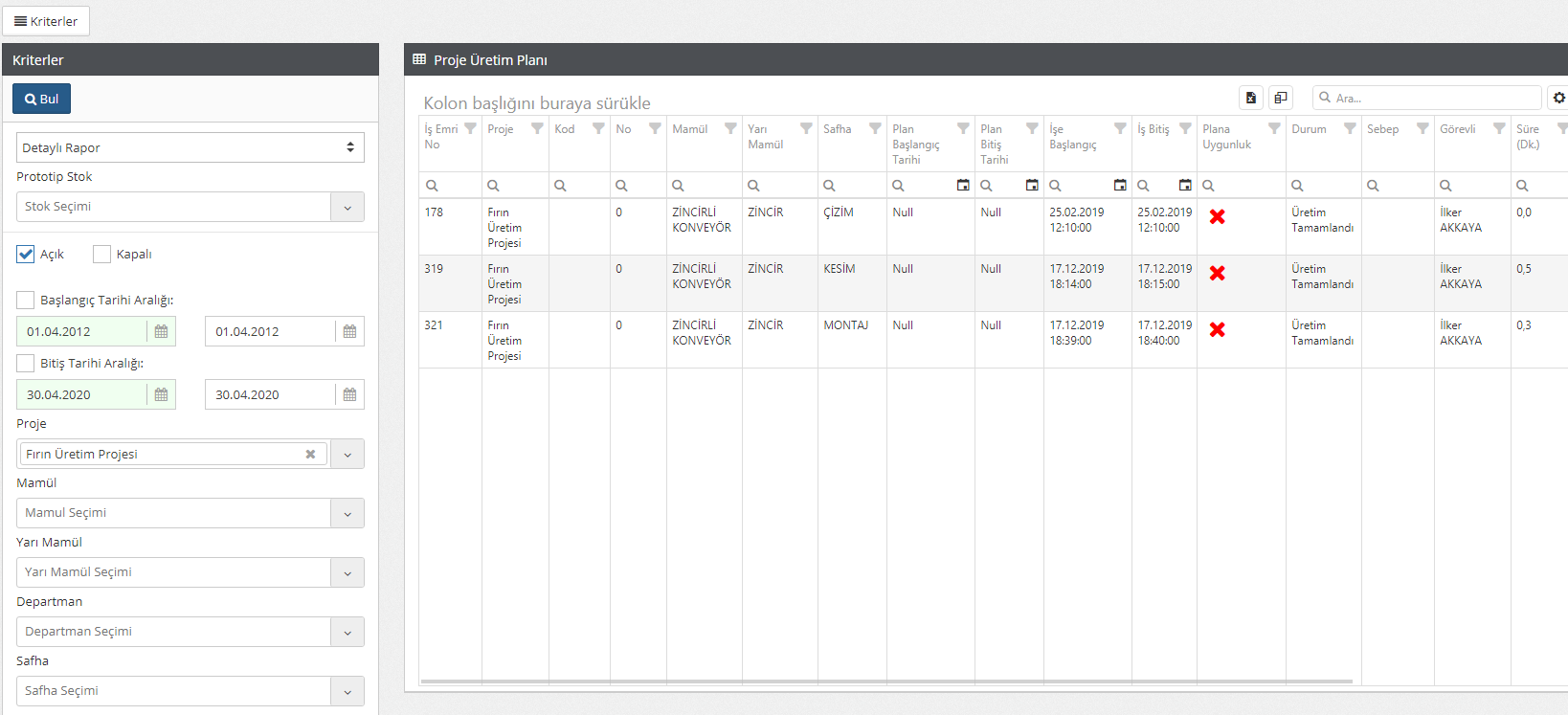1568x715 pixels.
Task: Open calendar in İşe Başlangıç filter row
Action: [1120, 186]
